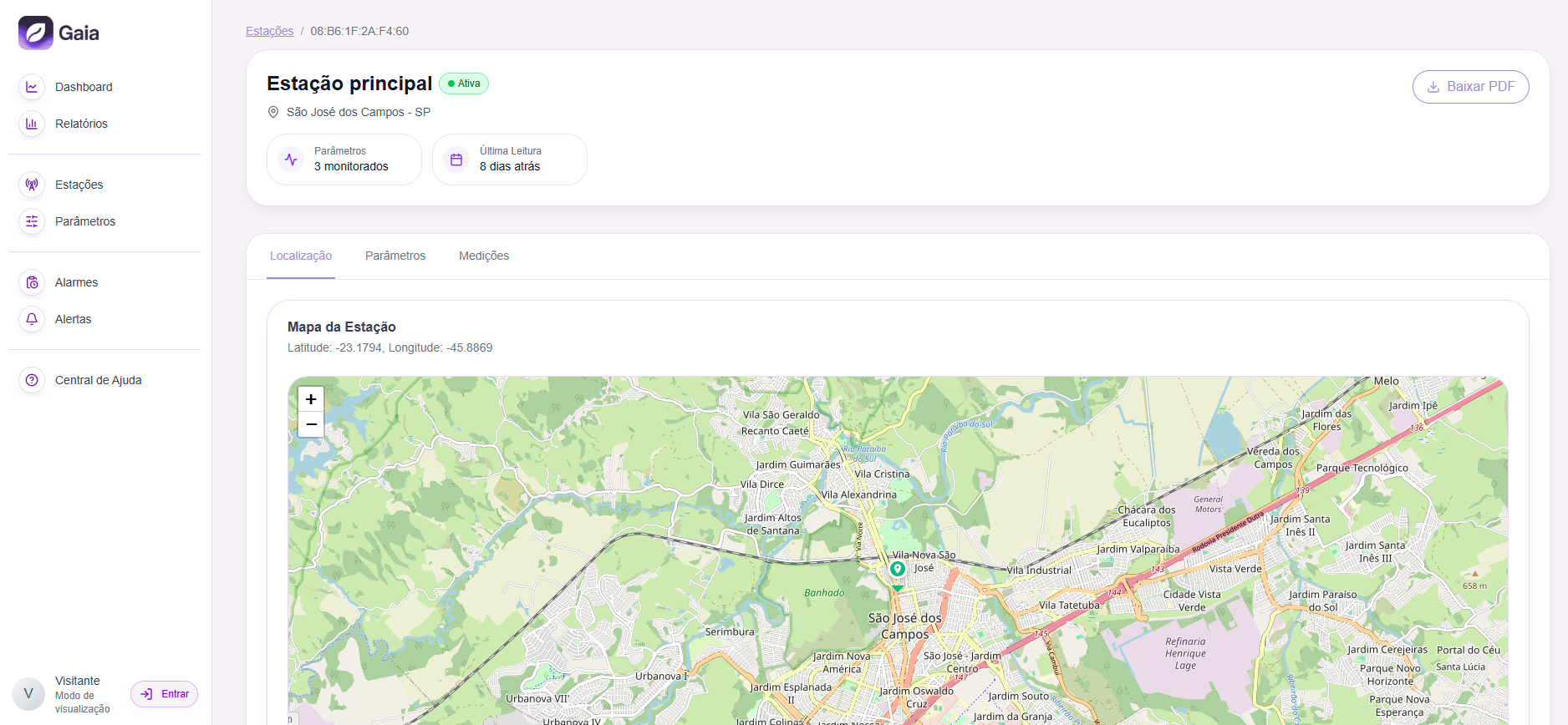Viewport: 1568px width, 725px height.
Task: Switch to the Parâmetros tab
Action: pyautogui.click(x=395, y=256)
